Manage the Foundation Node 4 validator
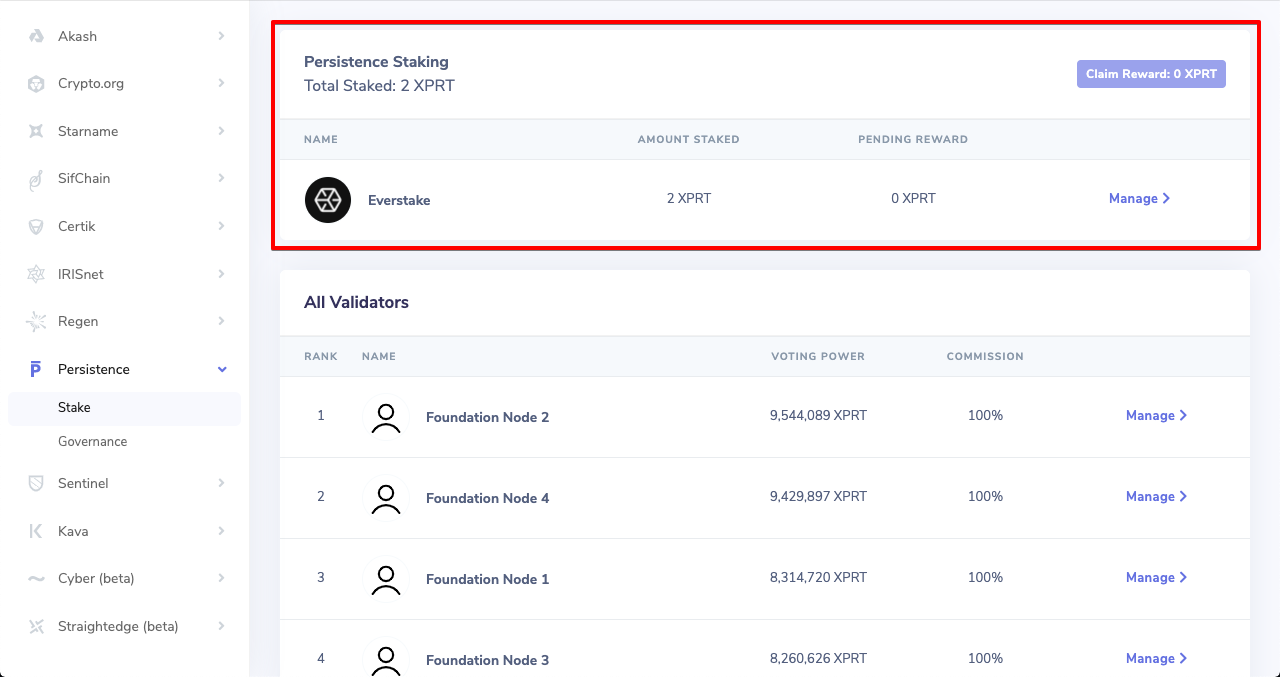 1156,497
